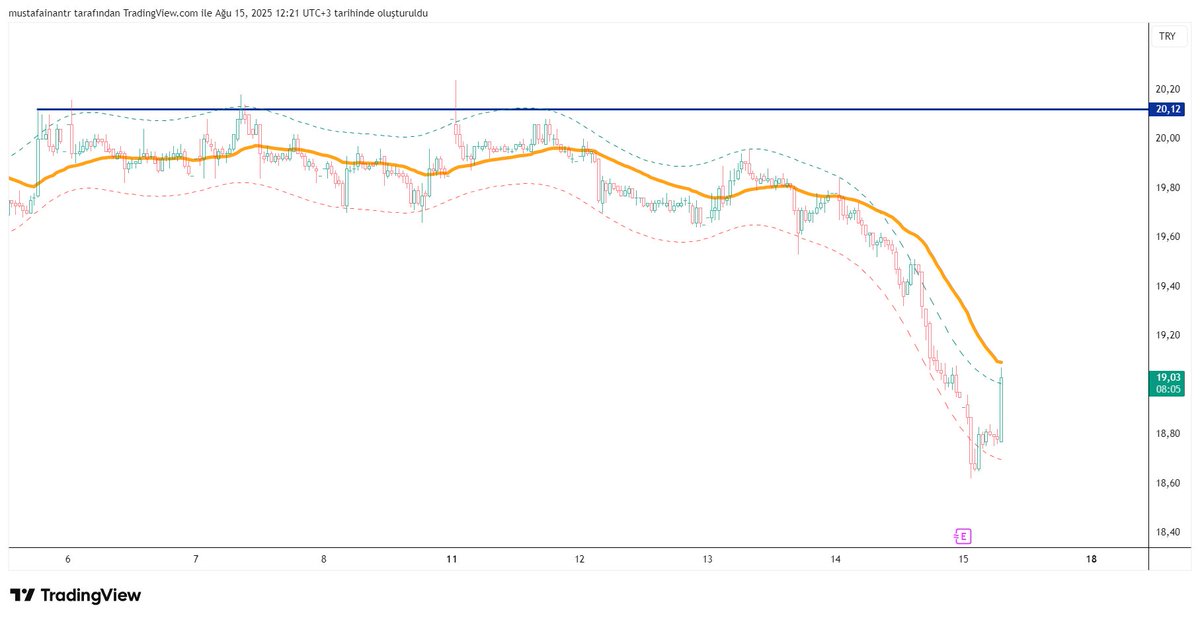1200x620 pixels.
Task: Click date label 15 on time axis
Action: pos(963,559)
